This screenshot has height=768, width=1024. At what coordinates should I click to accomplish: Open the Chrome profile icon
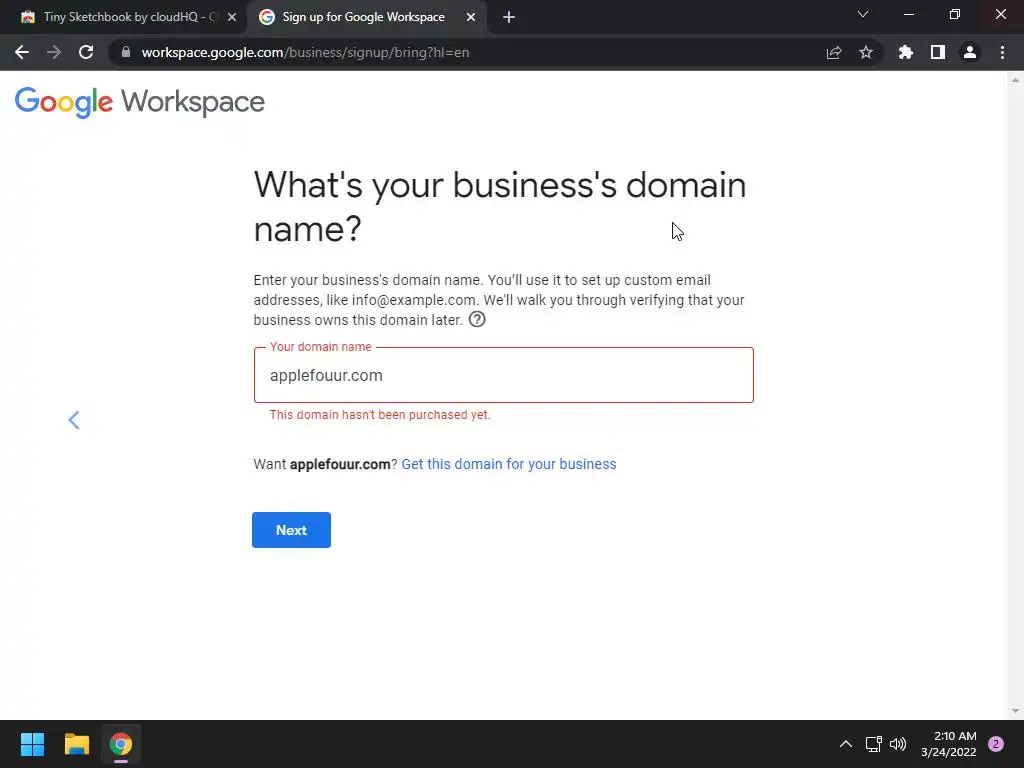tap(970, 52)
